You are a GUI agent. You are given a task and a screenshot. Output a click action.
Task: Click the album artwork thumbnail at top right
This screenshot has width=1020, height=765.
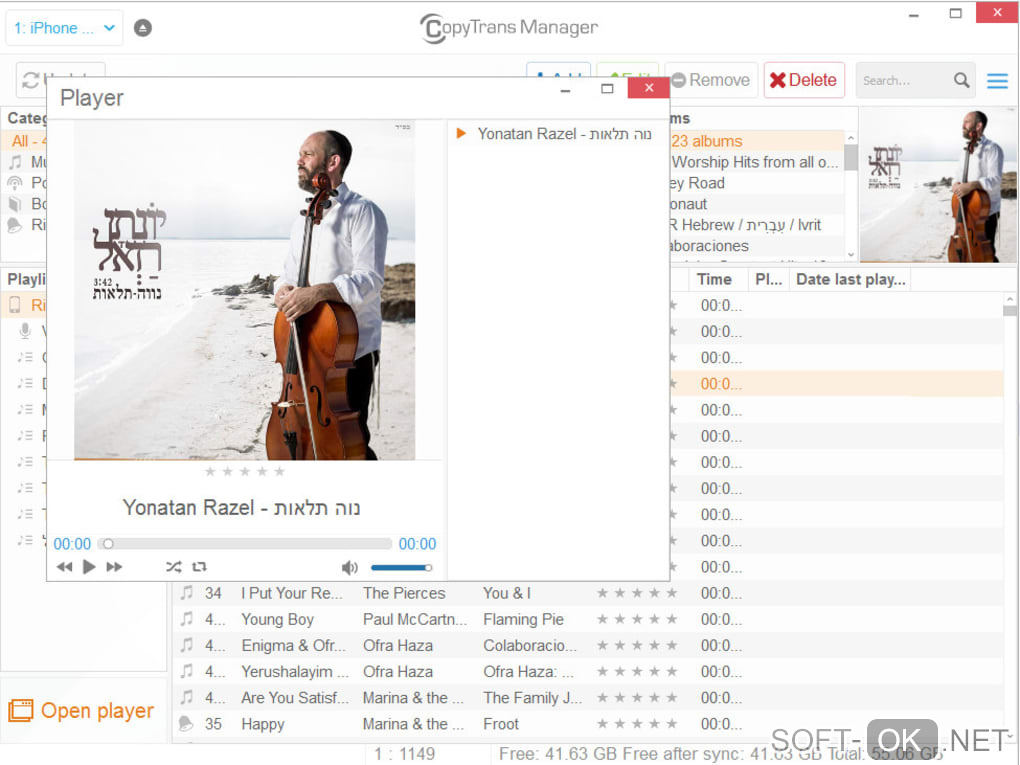pos(938,185)
